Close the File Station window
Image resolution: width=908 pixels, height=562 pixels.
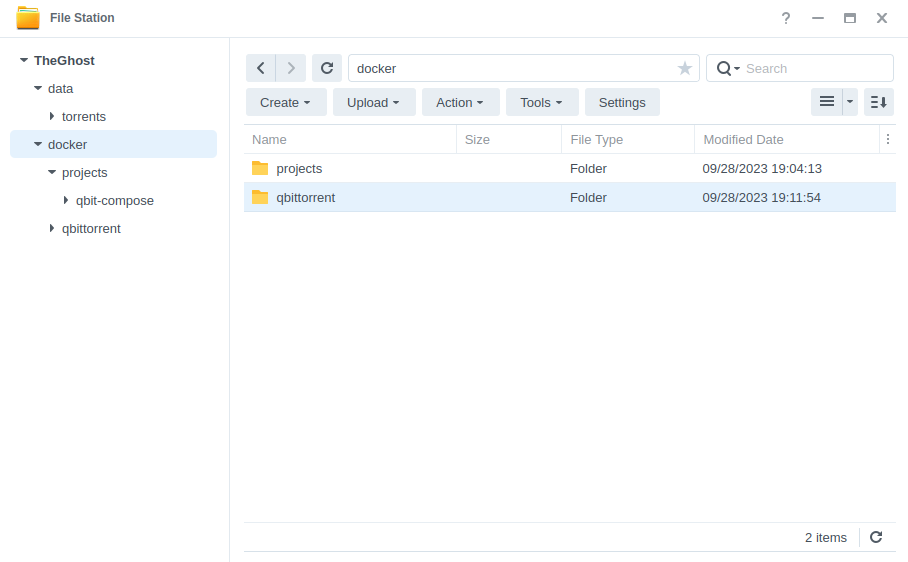coord(882,18)
